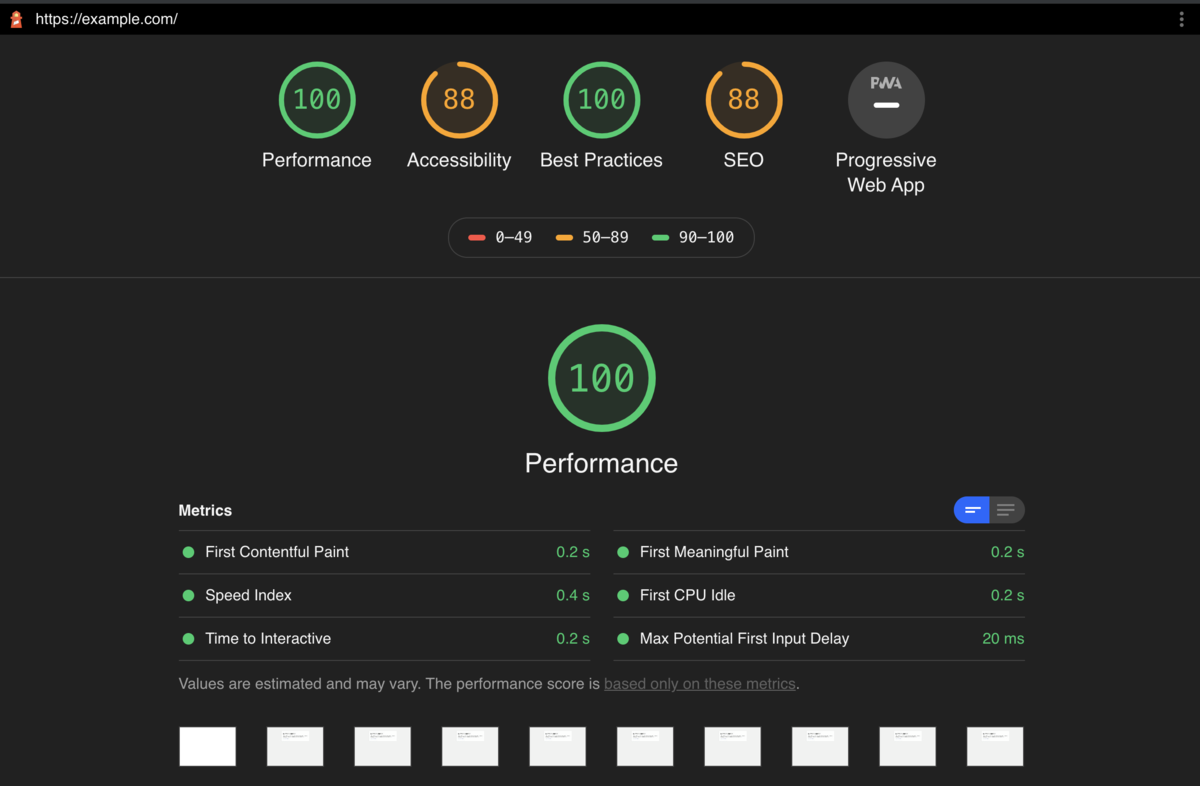
Task: Click the Lighthouse logo icon
Action: click(x=15, y=19)
